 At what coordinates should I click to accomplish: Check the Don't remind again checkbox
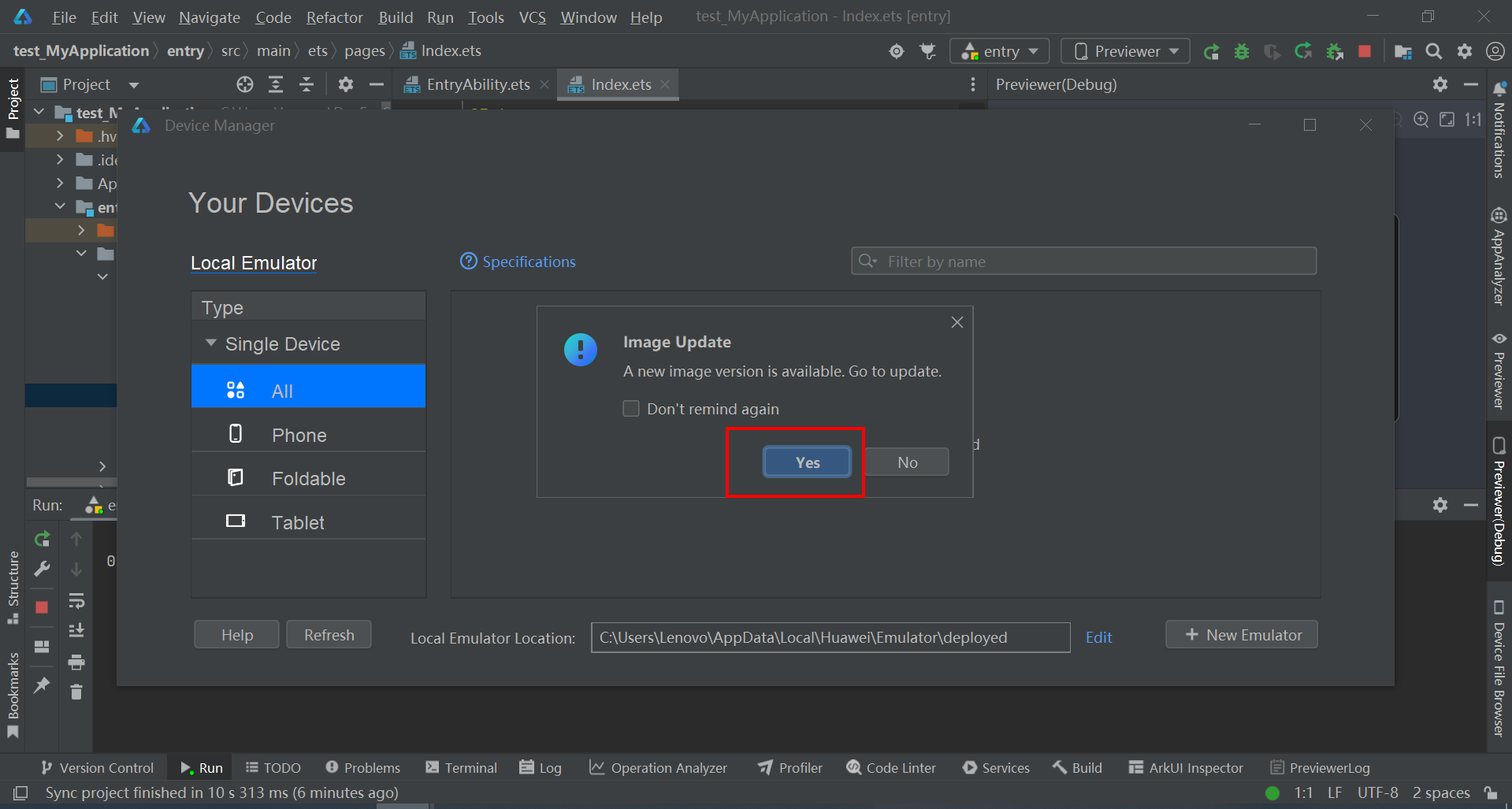coord(631,409)
